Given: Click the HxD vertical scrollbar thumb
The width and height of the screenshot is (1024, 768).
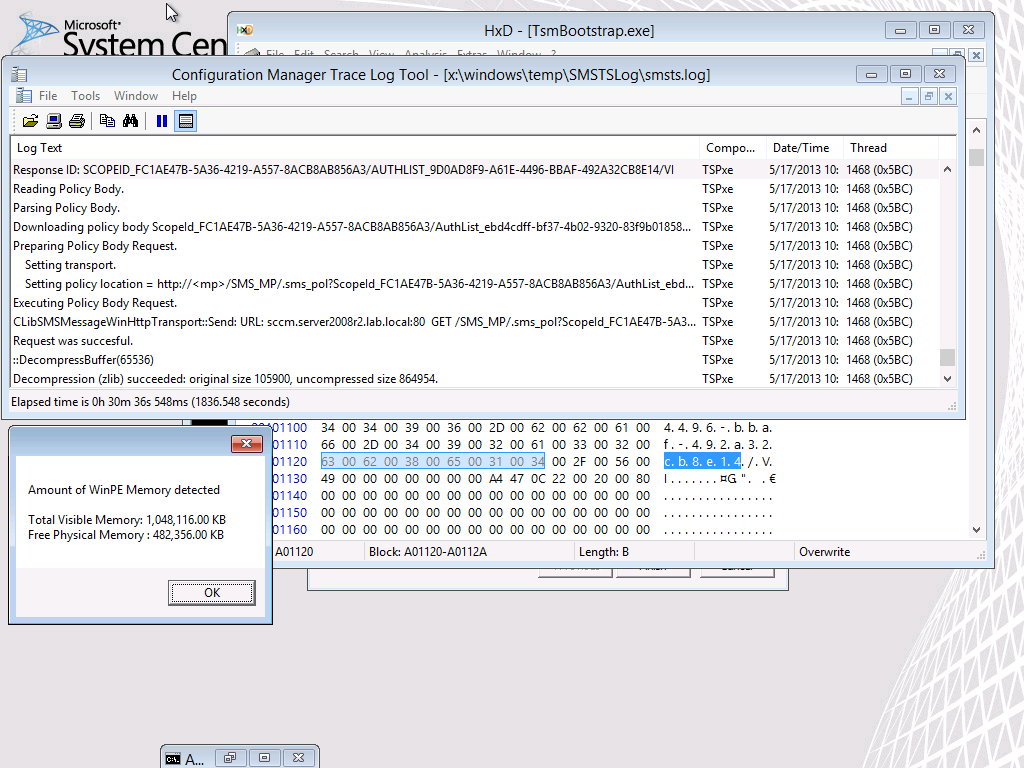Looking at the screenshot, I should click(x=976, y=157).
